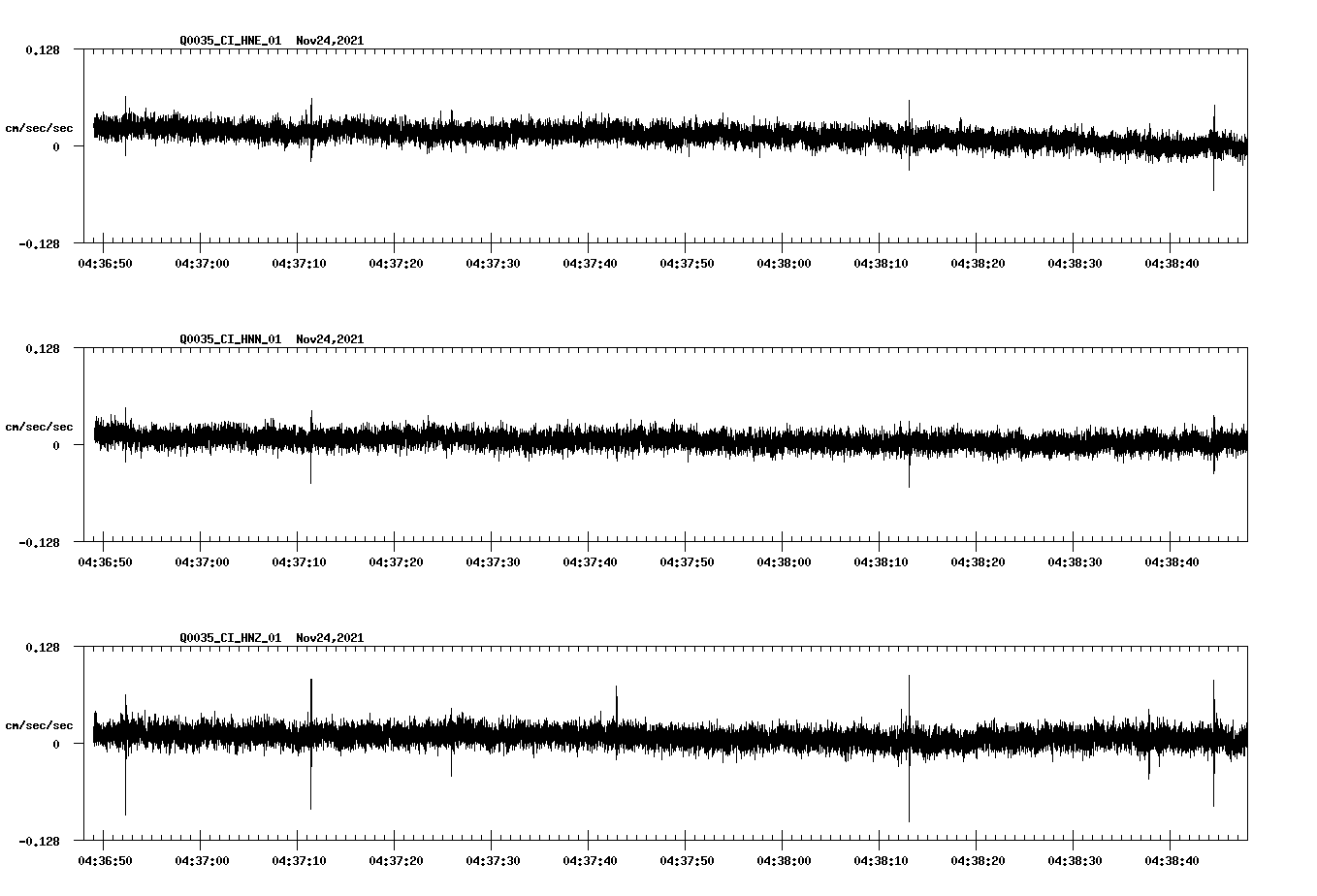Click 04:38:10 on the HNN time axis
The height and width of the screenshot is (896, 1317).
[x=881, y=562]
